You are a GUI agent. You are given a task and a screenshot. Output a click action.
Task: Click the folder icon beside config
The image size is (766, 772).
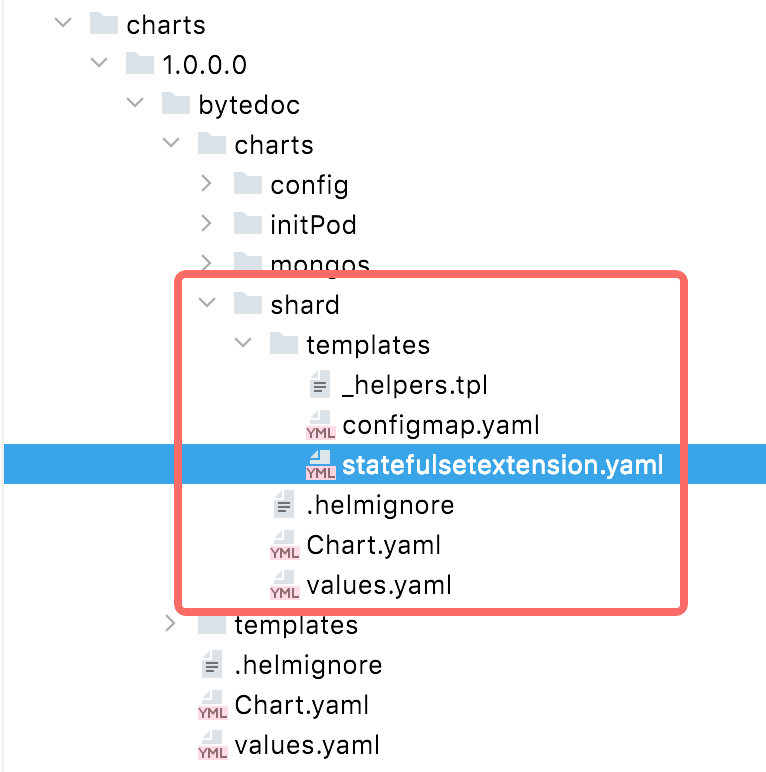tap(248, 184)
